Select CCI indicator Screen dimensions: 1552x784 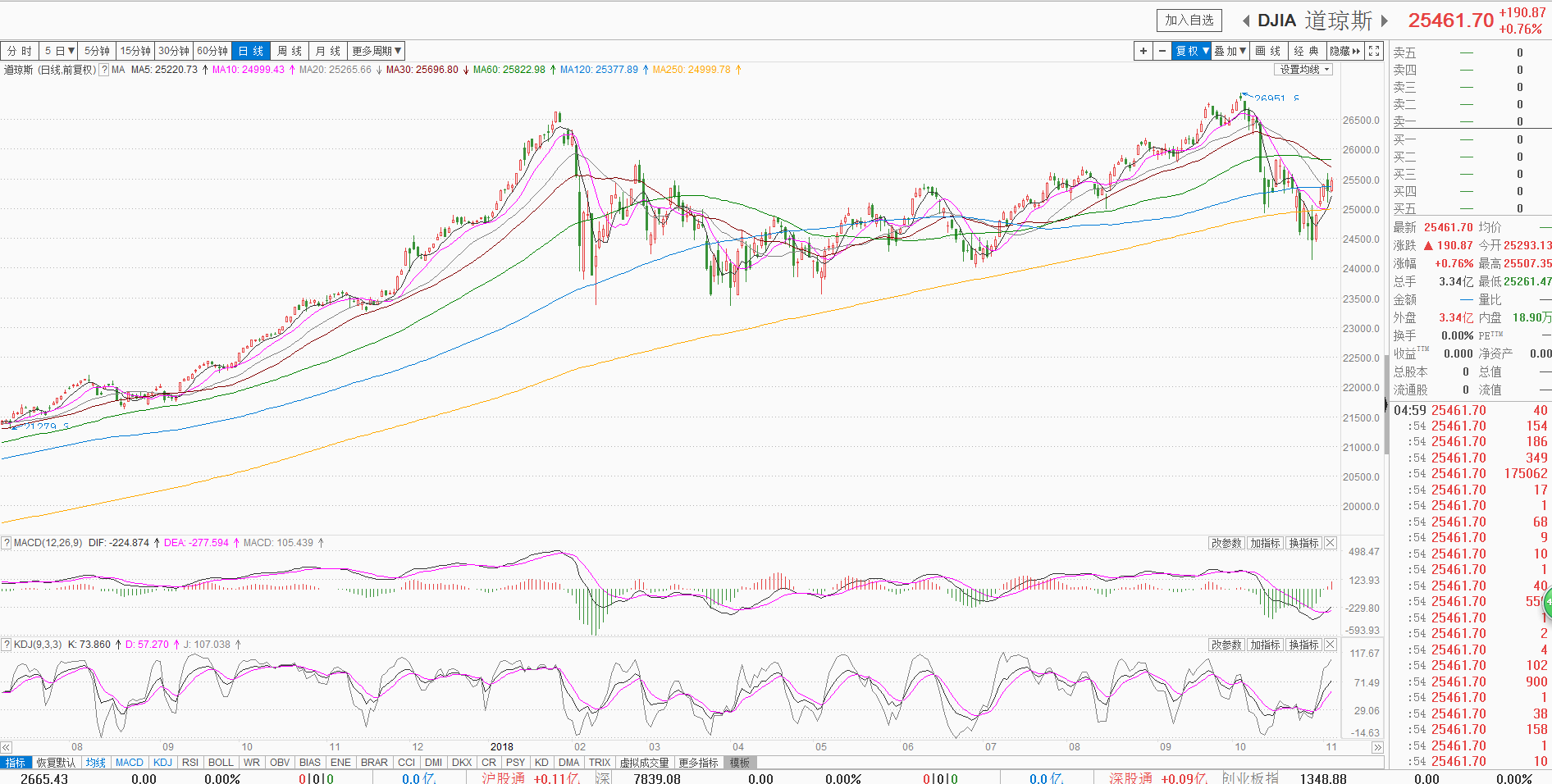click(x=406, y=763)
